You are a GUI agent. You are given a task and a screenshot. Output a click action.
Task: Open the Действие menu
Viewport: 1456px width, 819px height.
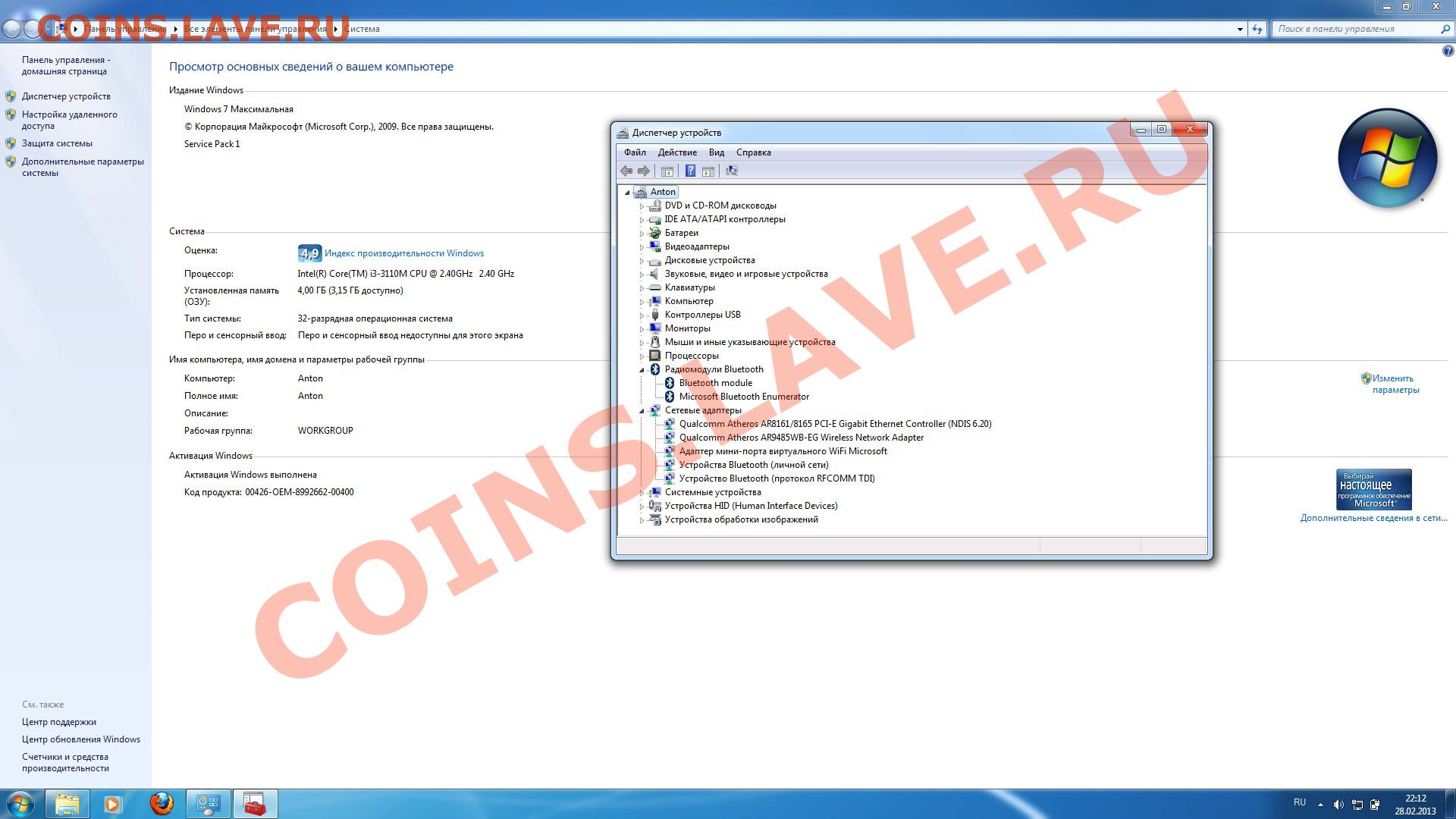click(x=677, y=152)
